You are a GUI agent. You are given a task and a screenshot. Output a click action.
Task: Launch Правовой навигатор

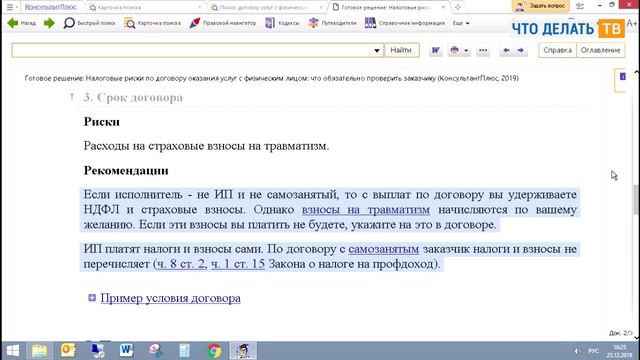[222, 23]
